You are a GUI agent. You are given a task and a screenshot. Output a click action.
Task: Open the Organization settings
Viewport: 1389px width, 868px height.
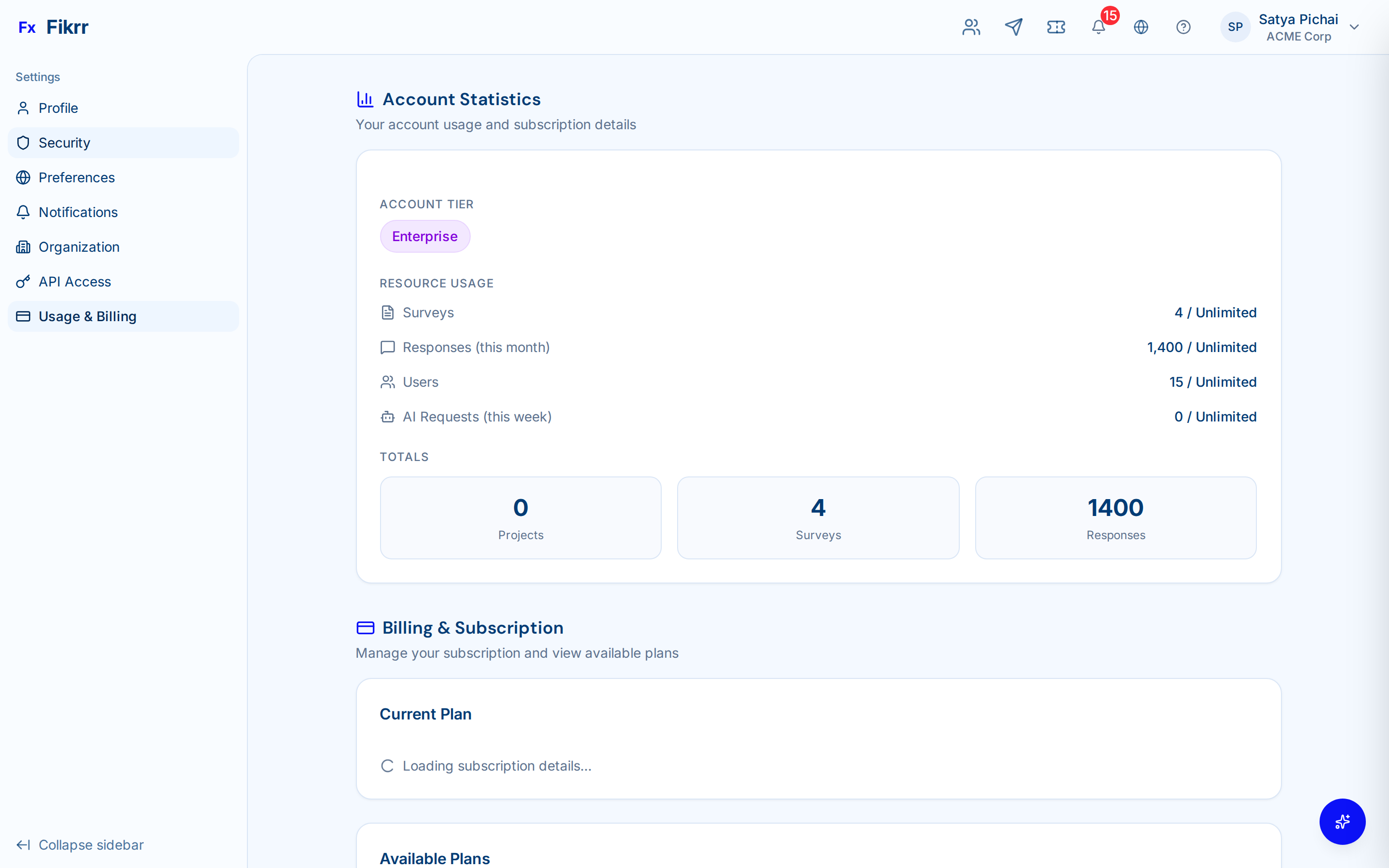[79, 247]
